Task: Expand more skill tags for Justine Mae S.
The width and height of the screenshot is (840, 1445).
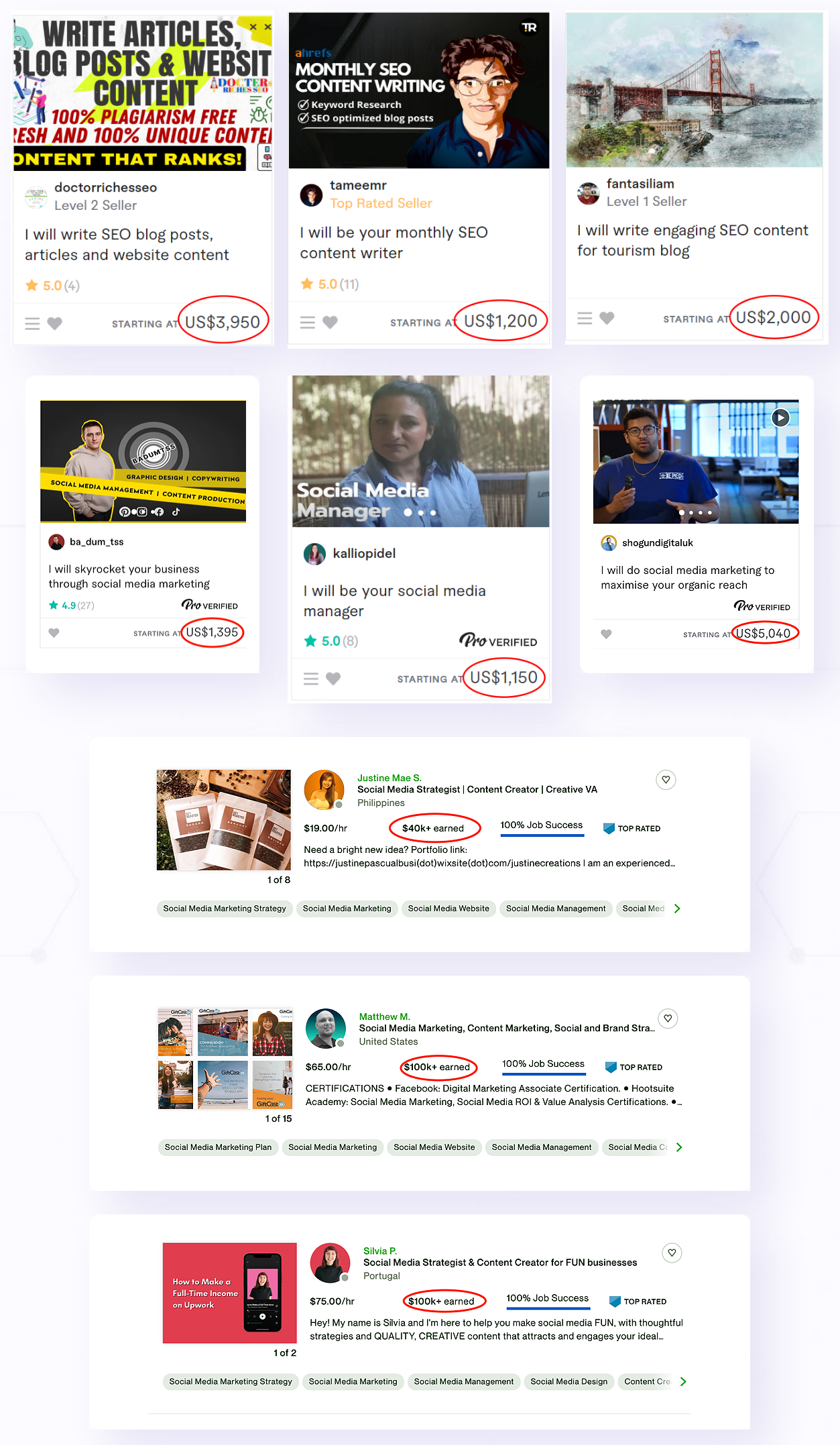Action: 677,909
